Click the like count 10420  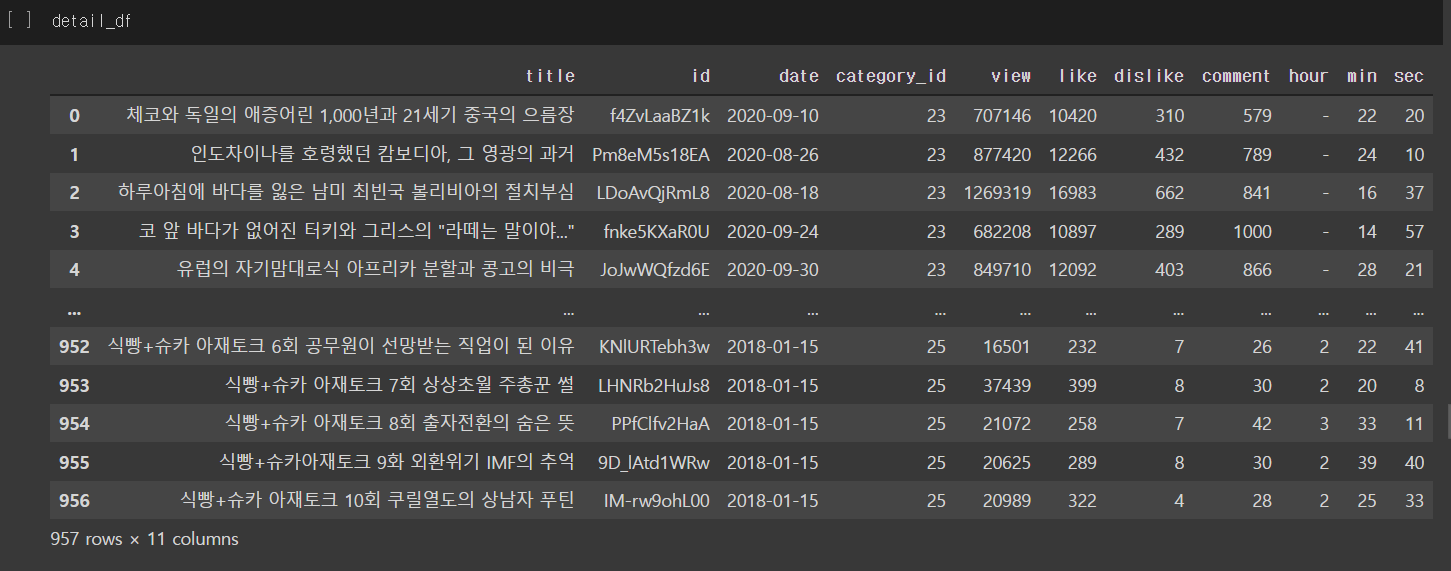pyautogui.click(x=1073, y=116)
